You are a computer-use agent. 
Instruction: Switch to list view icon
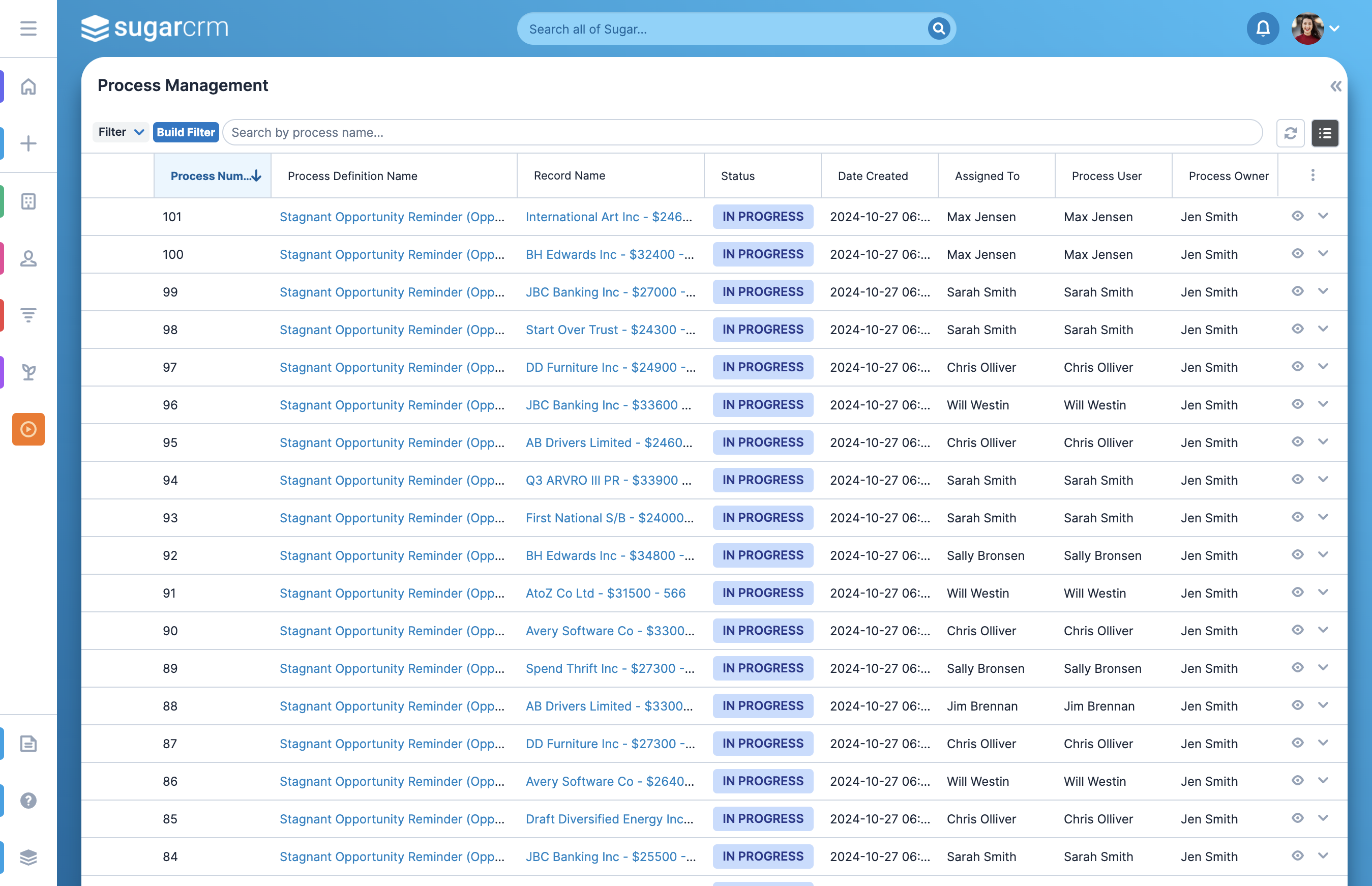[1325, 133]
